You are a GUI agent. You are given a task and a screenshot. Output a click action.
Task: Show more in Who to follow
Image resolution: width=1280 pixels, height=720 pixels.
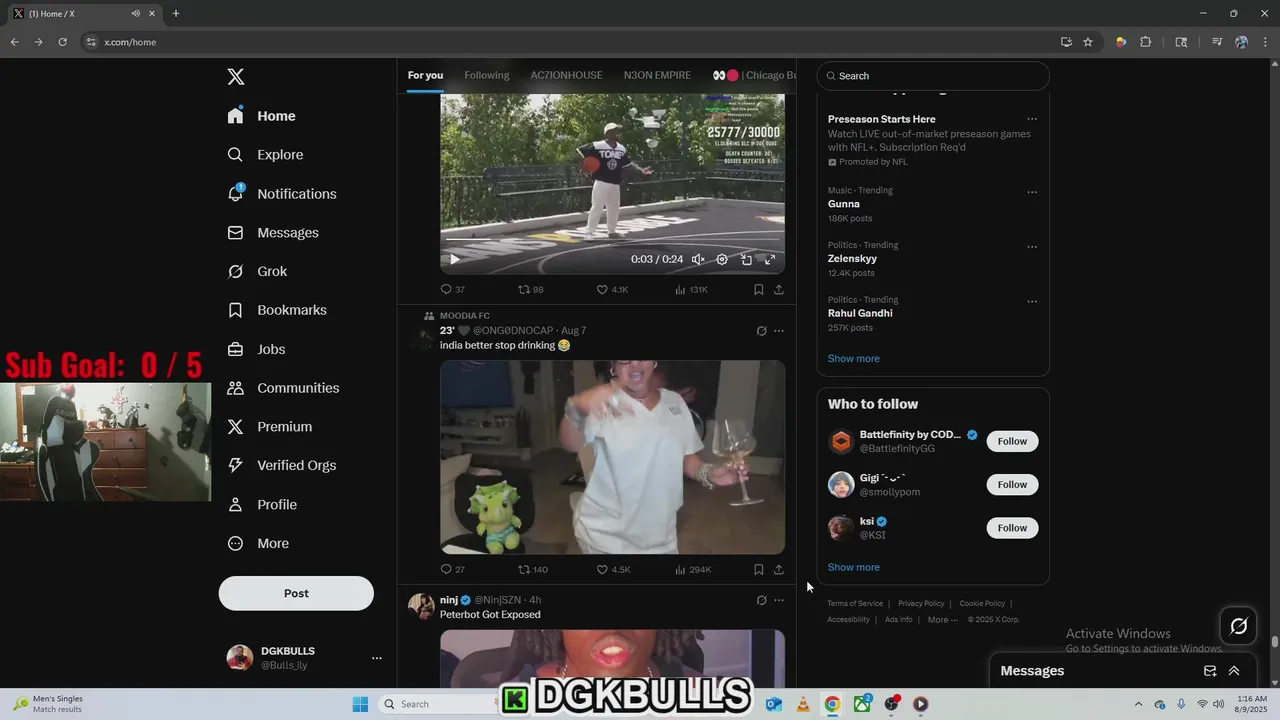853,567
